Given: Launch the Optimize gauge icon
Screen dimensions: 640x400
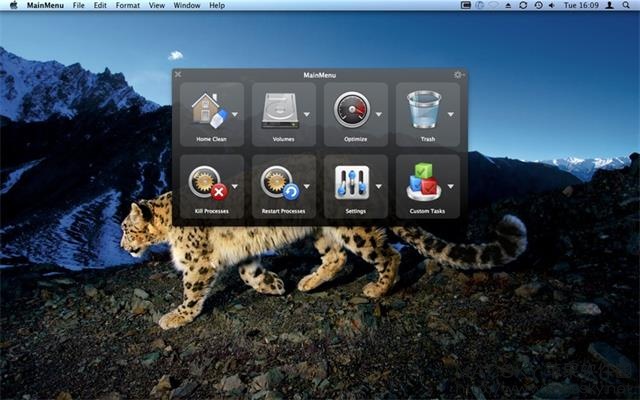Looking at the screenshot, I should pos(352,110).
